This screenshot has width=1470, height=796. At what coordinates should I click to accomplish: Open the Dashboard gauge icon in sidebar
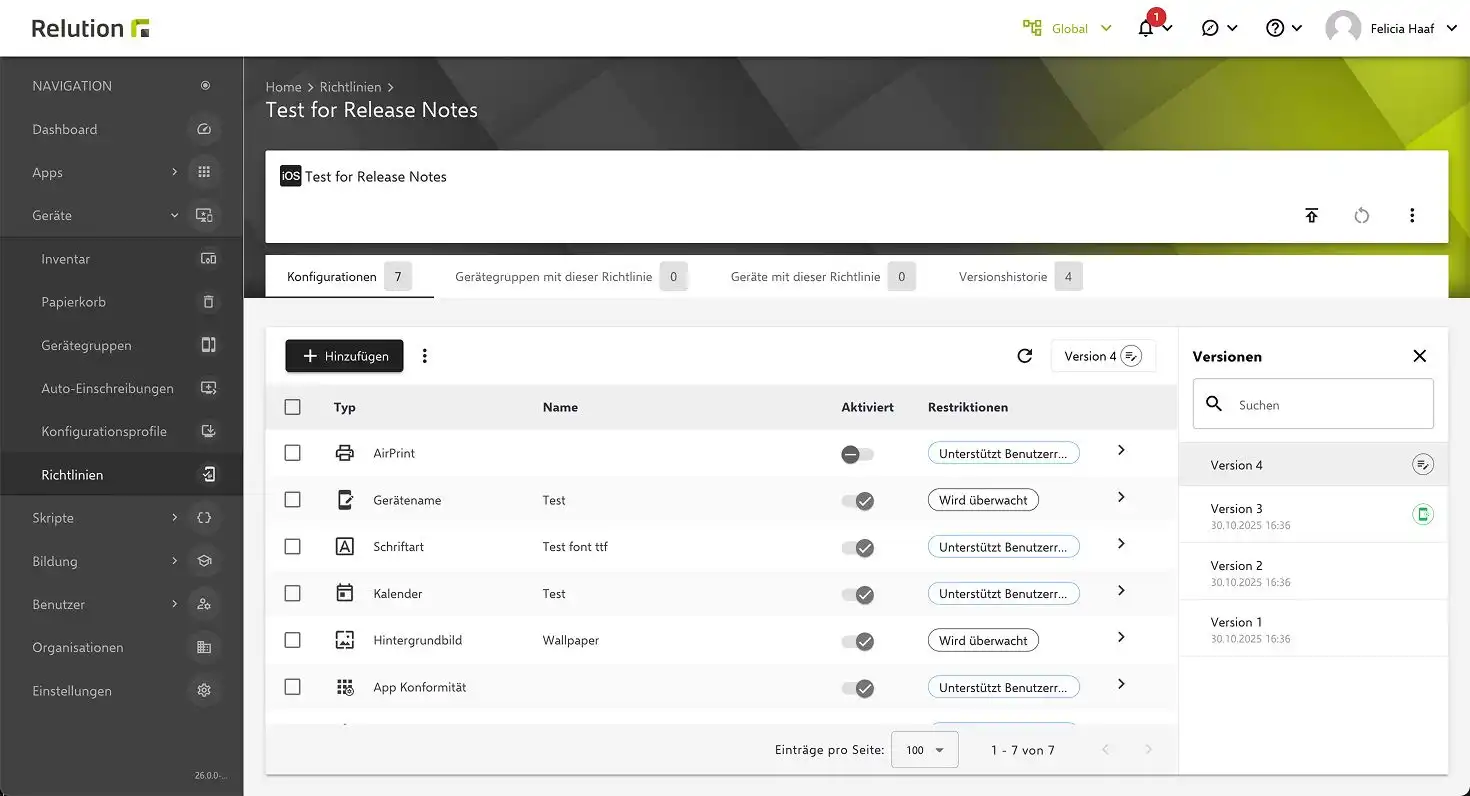coord(204,129)
